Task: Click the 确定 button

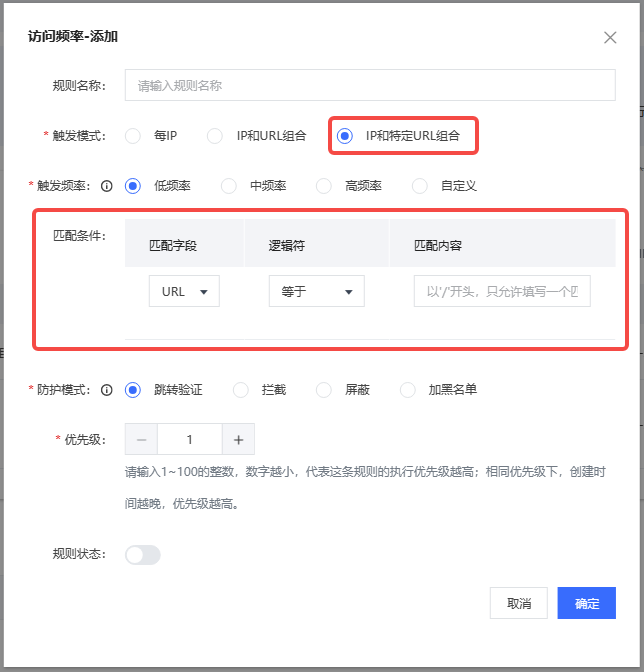Action: point(586,603)
